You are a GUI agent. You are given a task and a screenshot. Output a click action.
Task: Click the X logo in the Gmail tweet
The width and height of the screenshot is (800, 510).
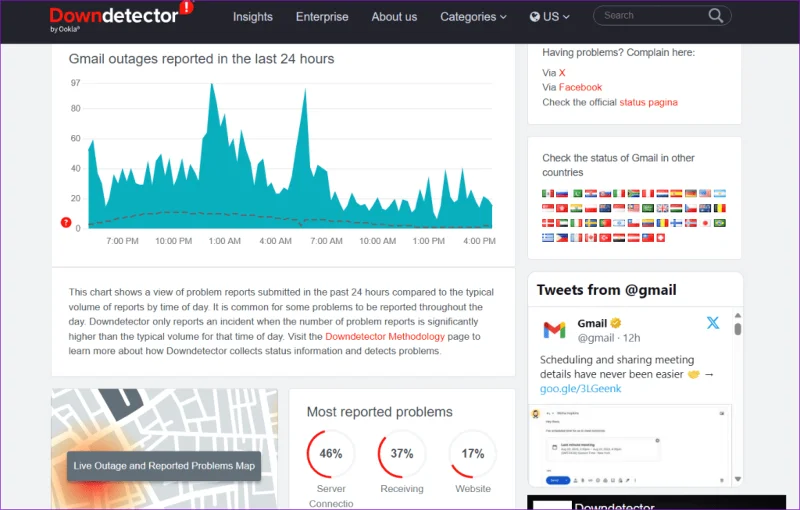[x=713, y=322]
